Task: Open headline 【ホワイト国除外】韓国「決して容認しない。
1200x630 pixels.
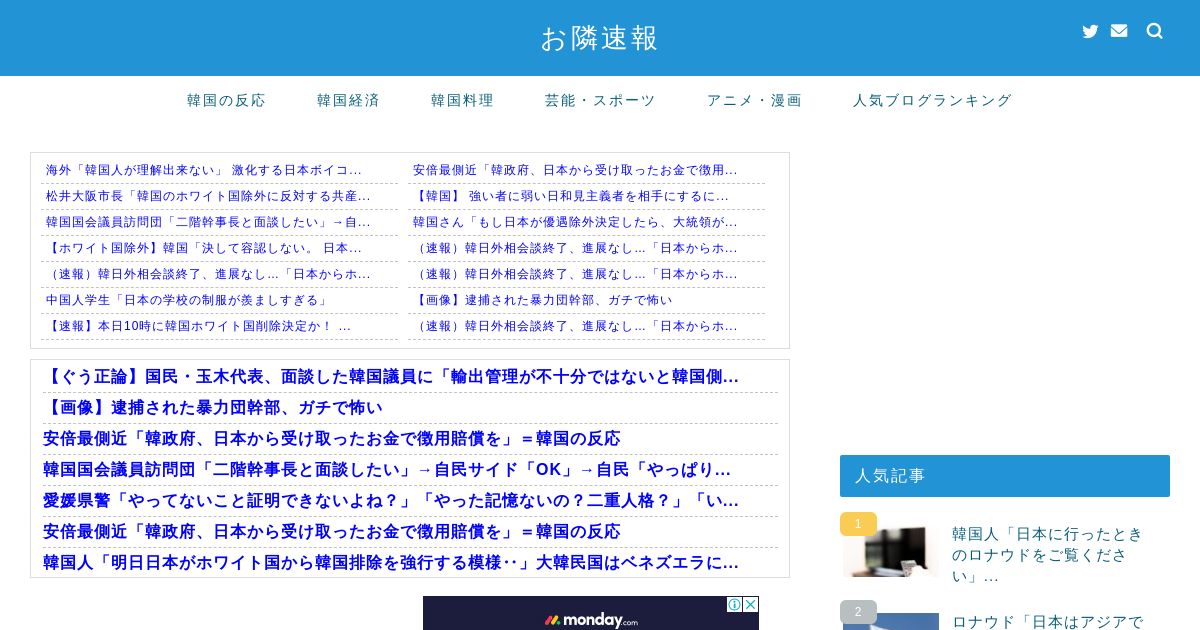Action: tap(204, 248)
